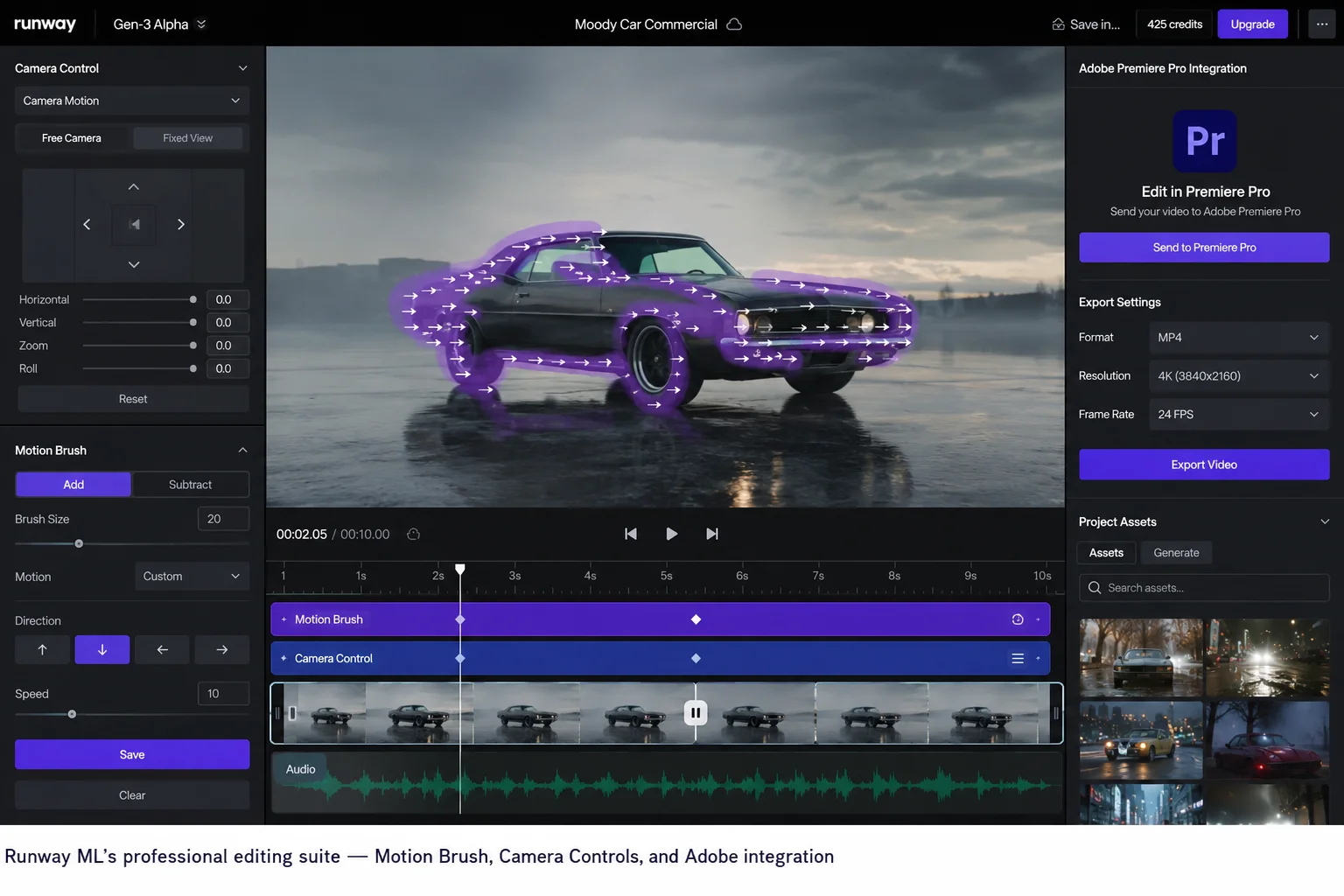Select the yellow car night asset thumbnail
Image resolution: width=1344 pixels, height=896 pixels.
click(1141, 740)
